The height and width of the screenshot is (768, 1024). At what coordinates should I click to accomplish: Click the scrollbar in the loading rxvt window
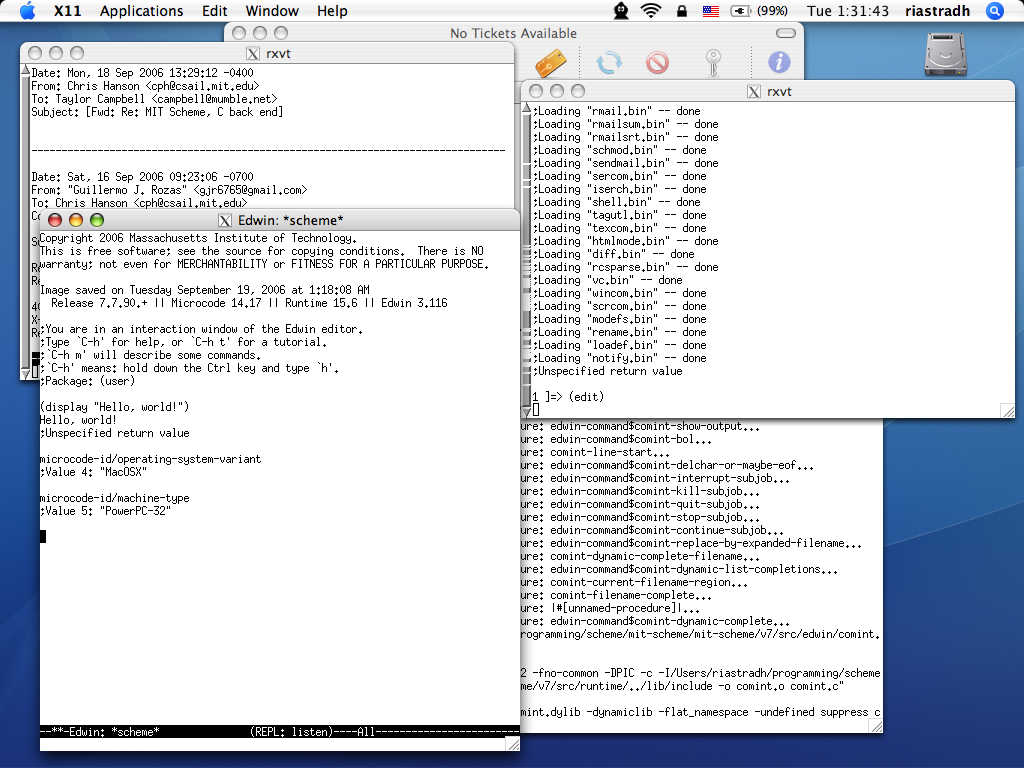click(527, 250)
